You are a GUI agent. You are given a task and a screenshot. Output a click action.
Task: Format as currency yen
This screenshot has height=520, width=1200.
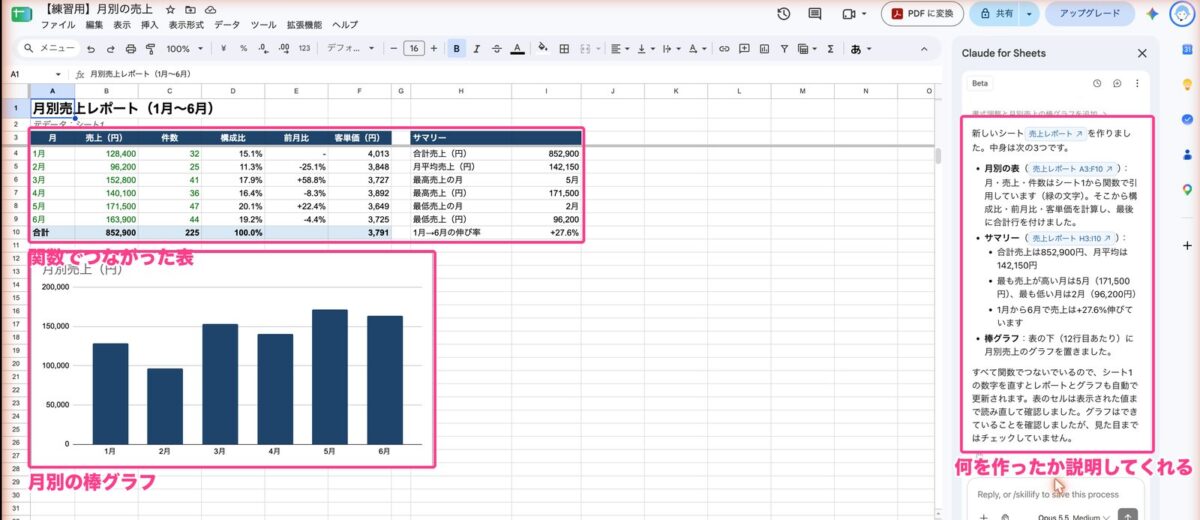222,48
